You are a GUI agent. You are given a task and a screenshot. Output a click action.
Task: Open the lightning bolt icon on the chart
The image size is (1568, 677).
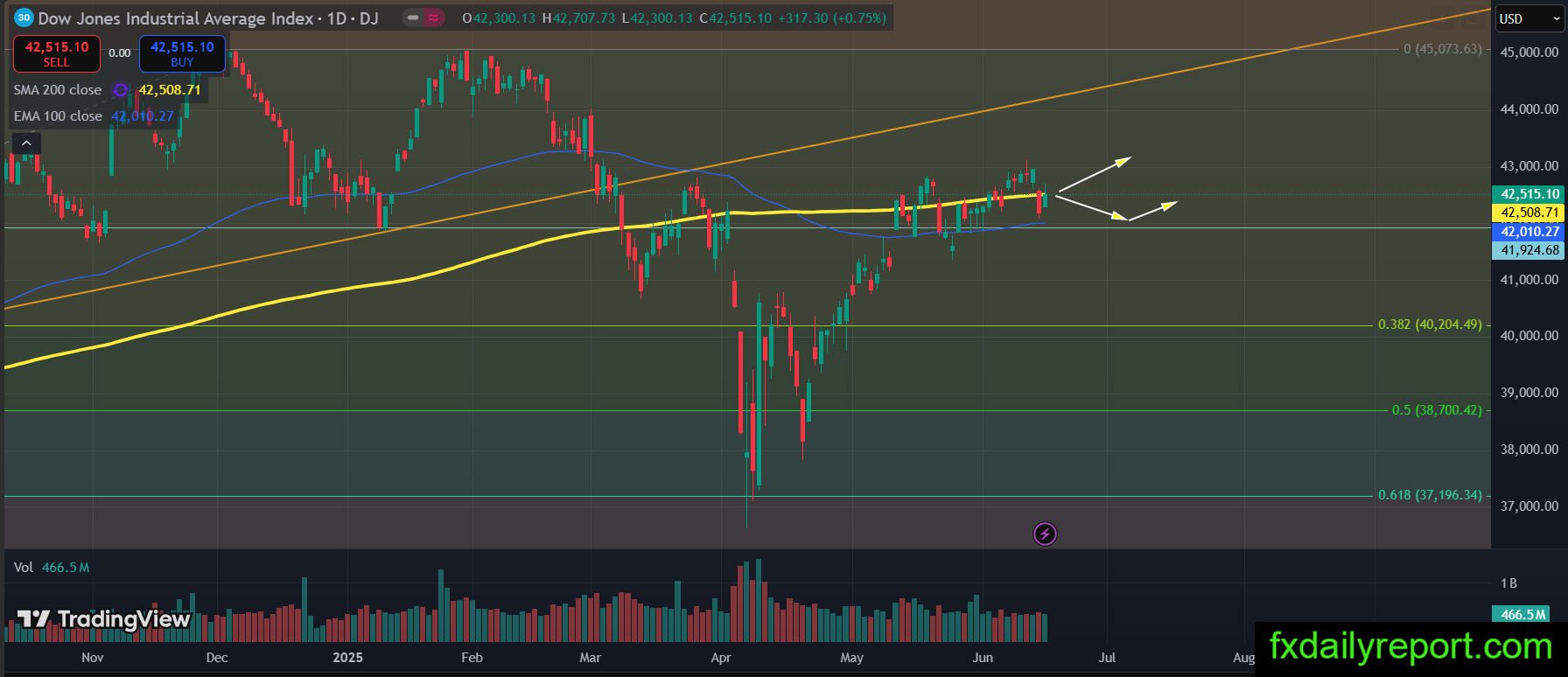(1045, 534)
